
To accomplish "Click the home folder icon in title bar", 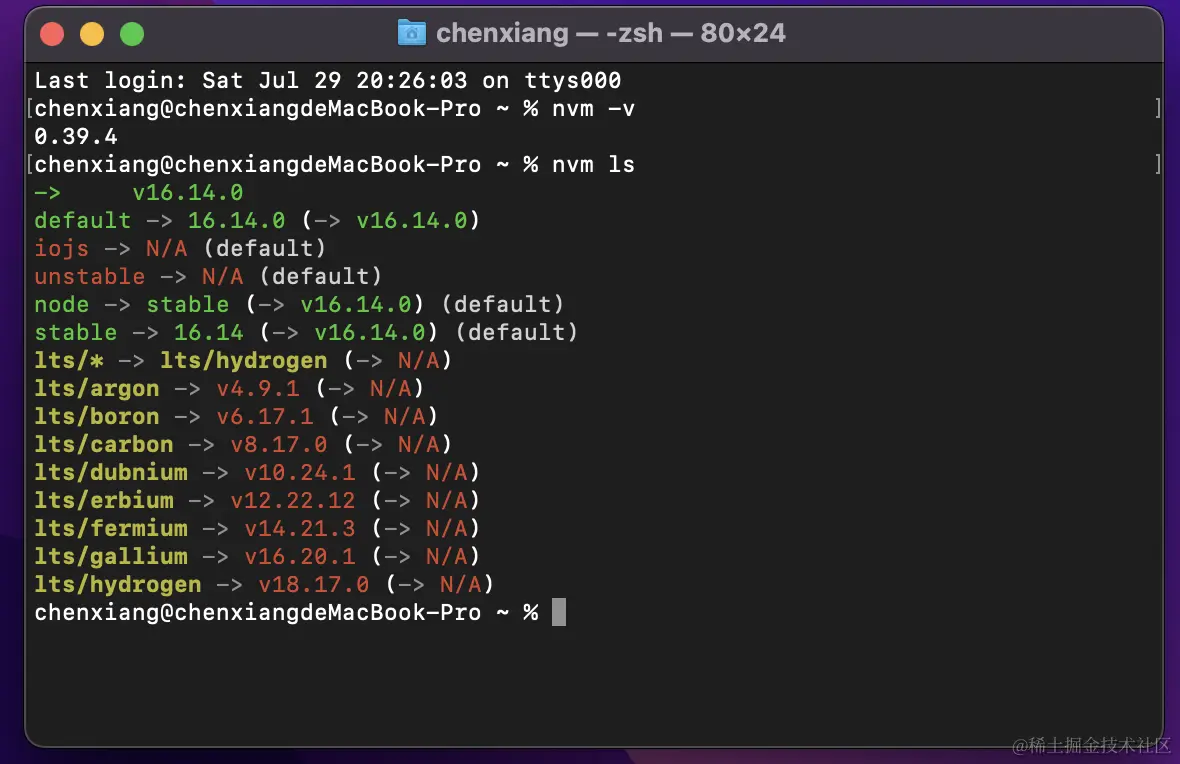I will pyautogui.click(x=412, y=33).
